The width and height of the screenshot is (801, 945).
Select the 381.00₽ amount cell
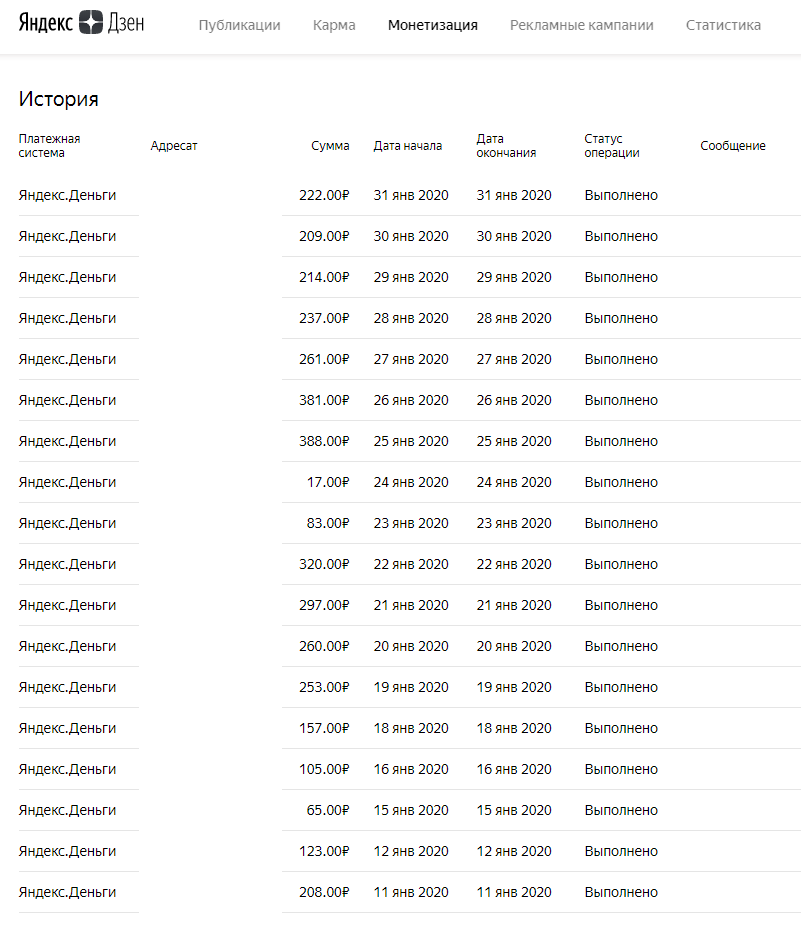pos(324,400)
